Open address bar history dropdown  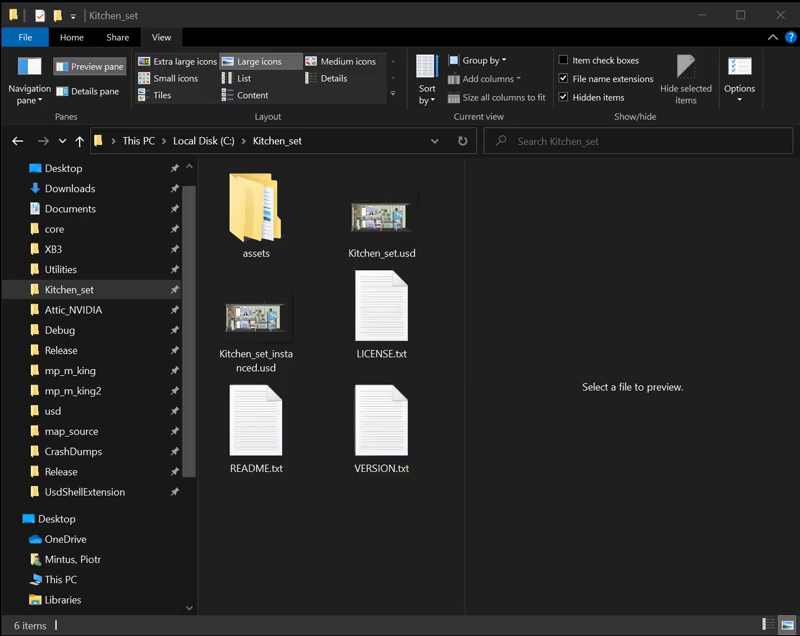coord(434,141)
